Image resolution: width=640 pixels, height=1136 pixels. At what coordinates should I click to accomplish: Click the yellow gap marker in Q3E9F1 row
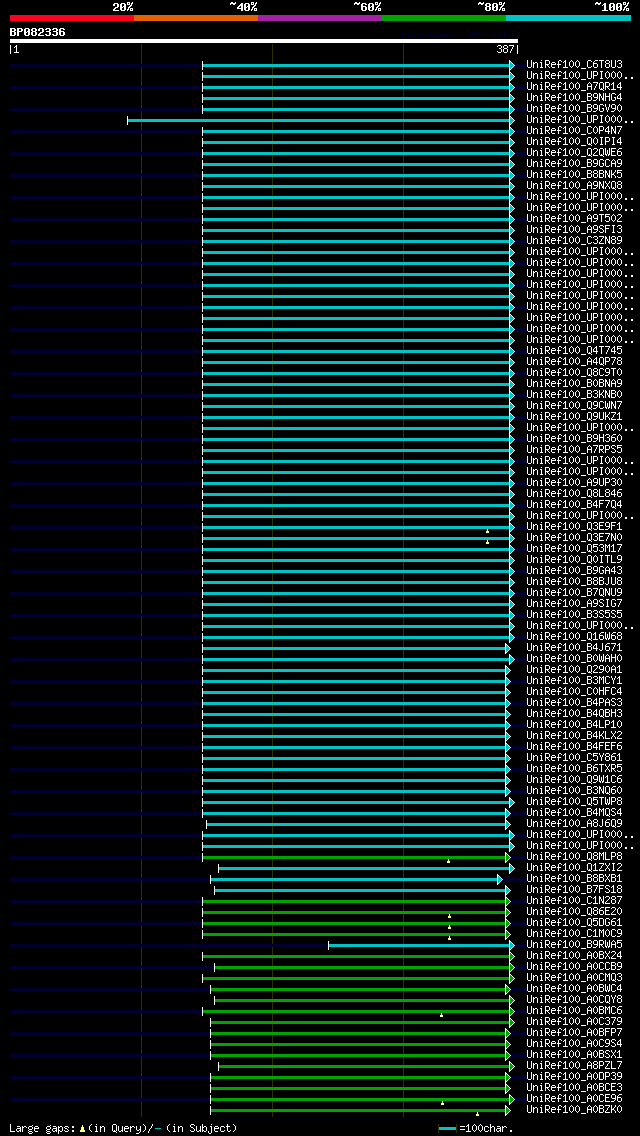tap(487, 531)
